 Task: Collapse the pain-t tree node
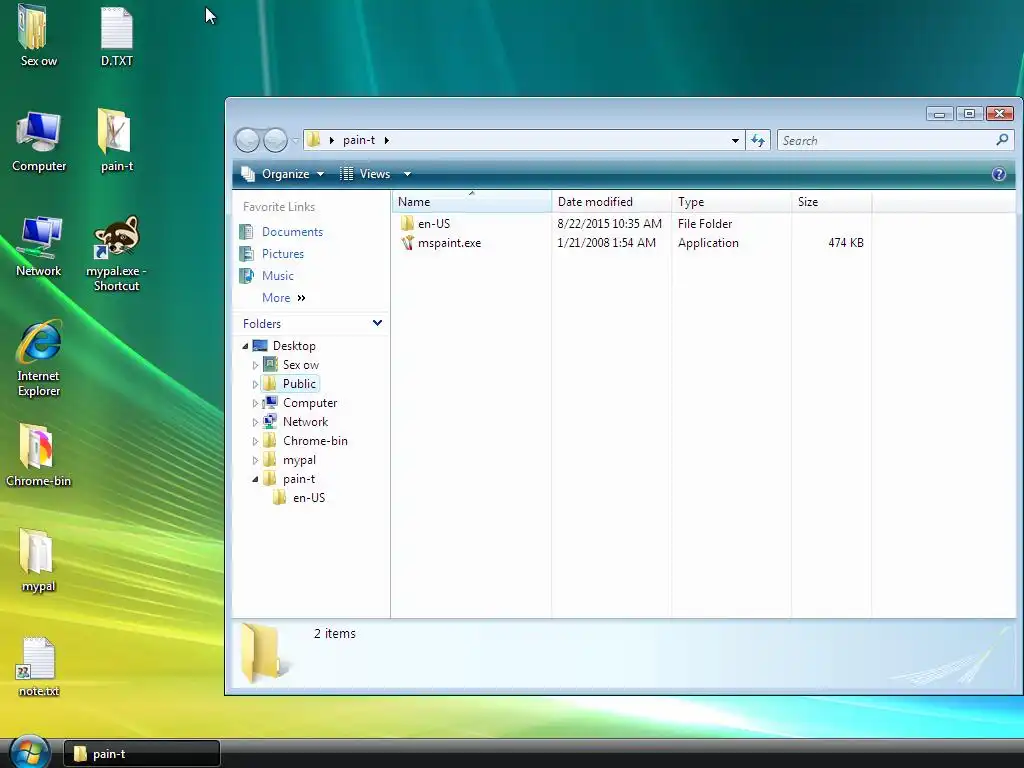255,479
